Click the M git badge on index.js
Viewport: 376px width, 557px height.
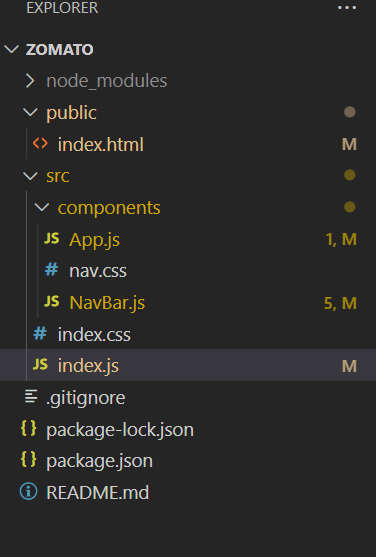click(x=349, y=366)
